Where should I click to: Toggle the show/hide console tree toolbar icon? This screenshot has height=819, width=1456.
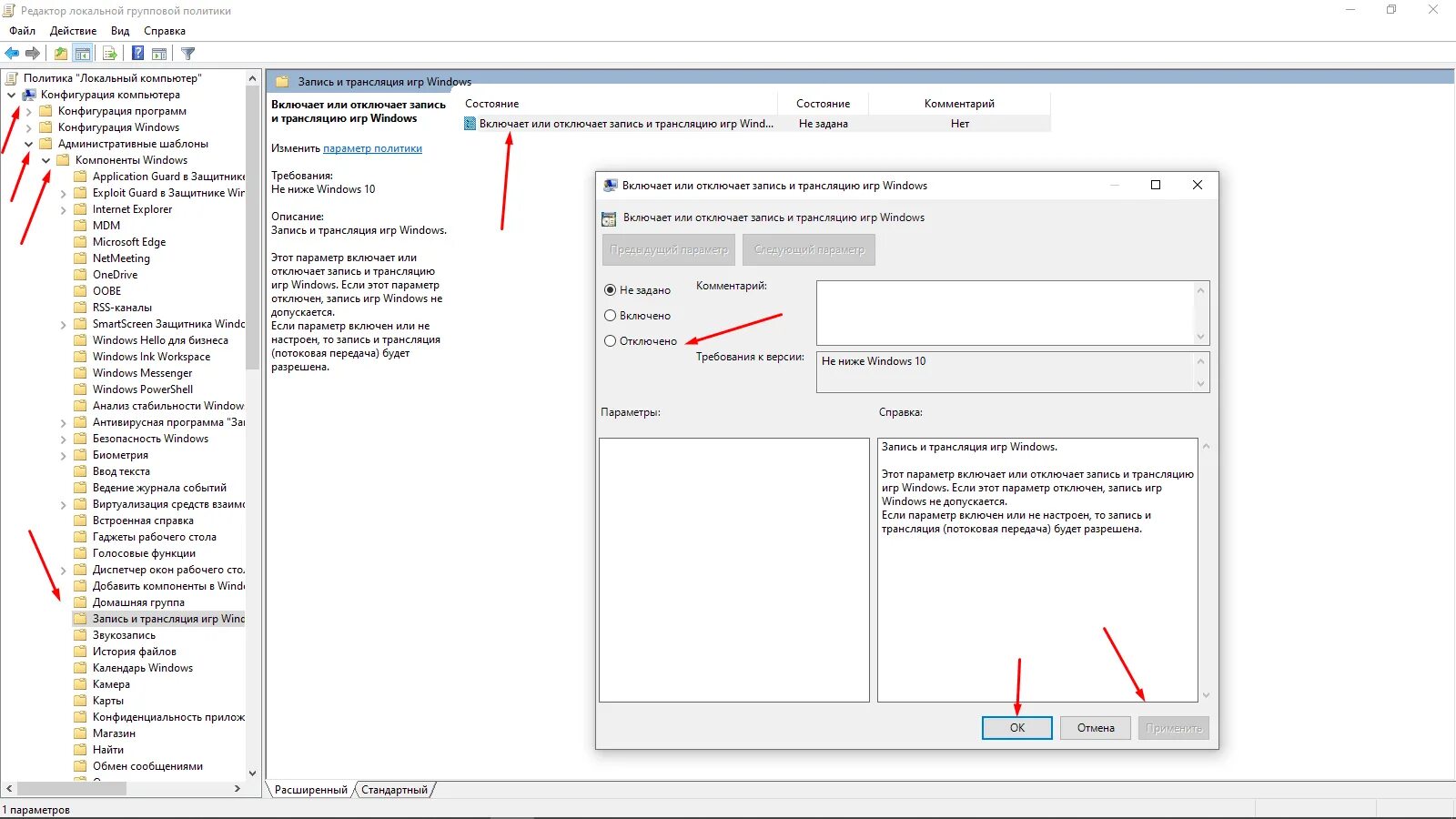(83, 54)
